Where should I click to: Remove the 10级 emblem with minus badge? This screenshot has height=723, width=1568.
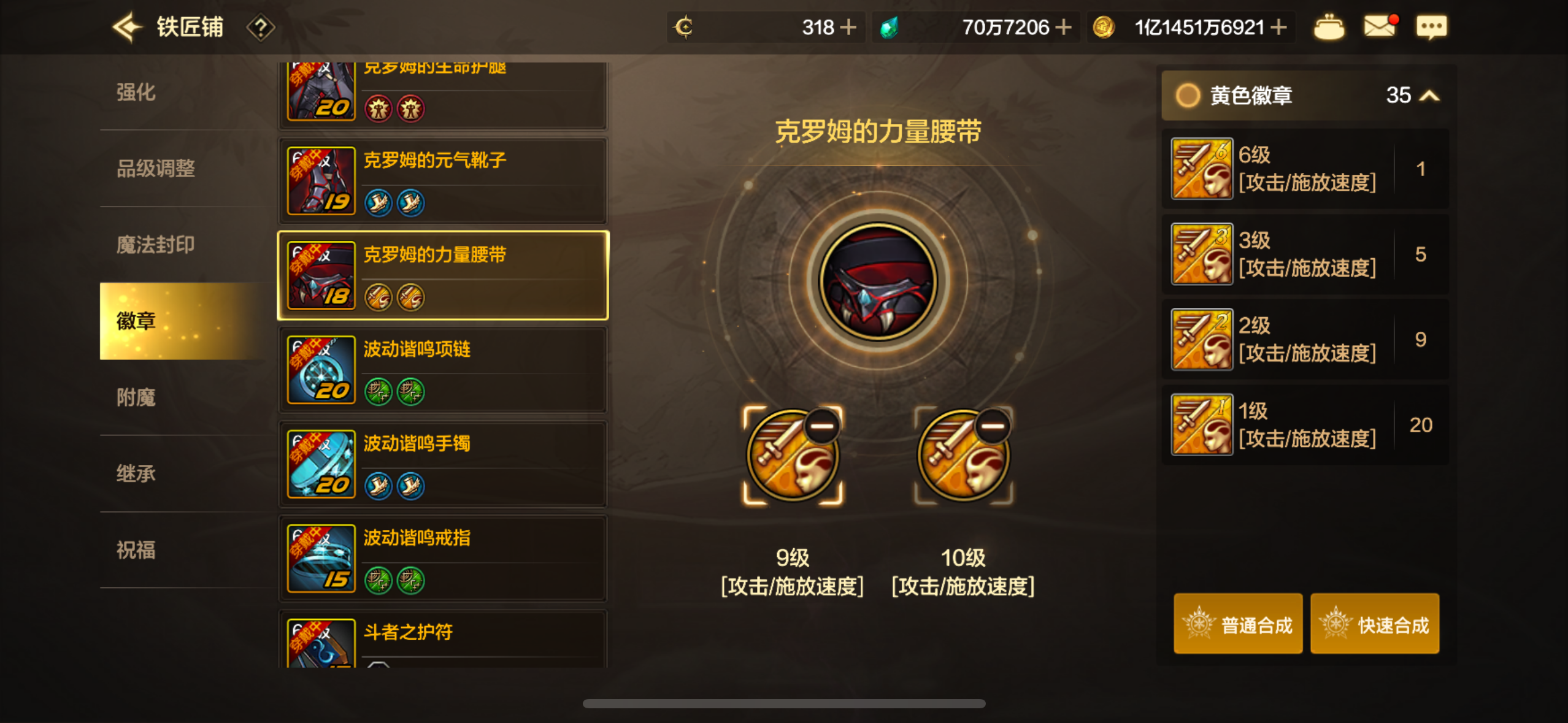tap(993, 426)
